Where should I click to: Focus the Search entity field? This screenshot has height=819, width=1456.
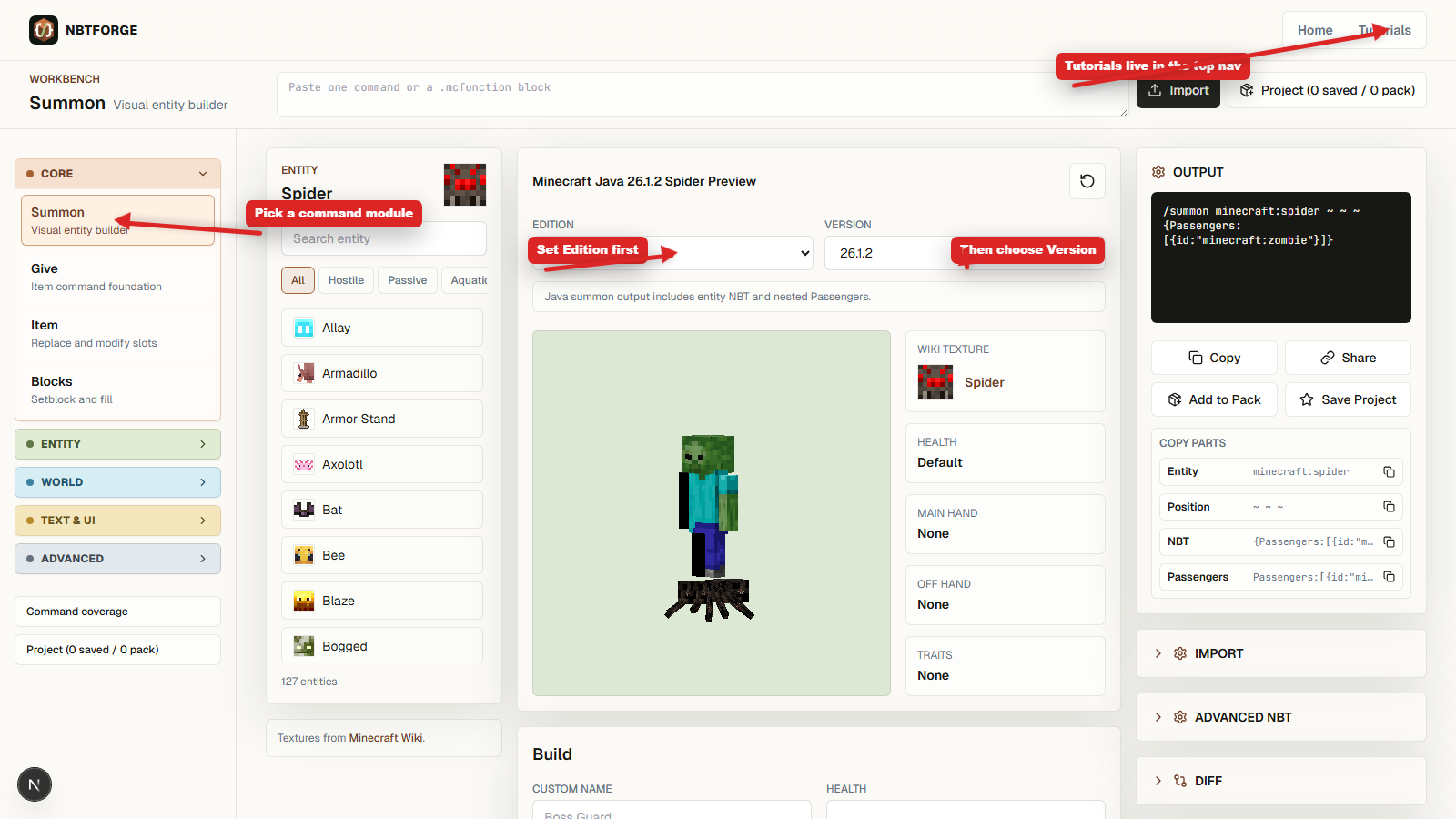[x=384, y=238]
